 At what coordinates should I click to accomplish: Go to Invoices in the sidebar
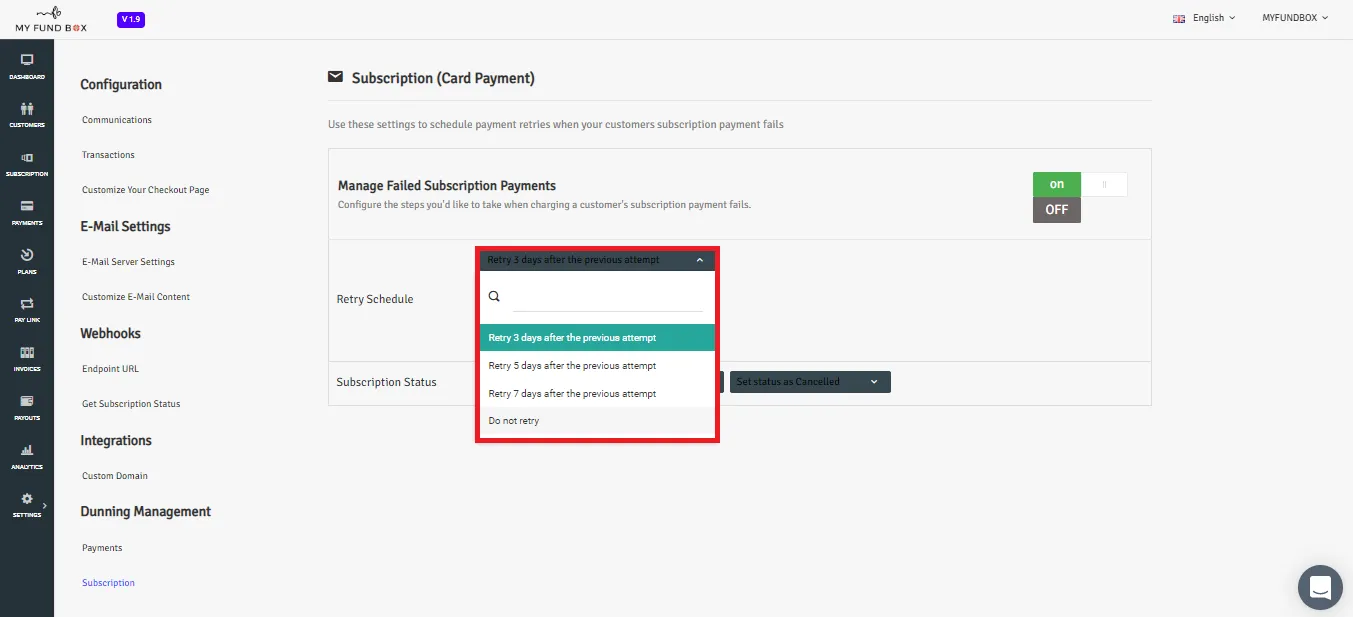click(27, 359)
